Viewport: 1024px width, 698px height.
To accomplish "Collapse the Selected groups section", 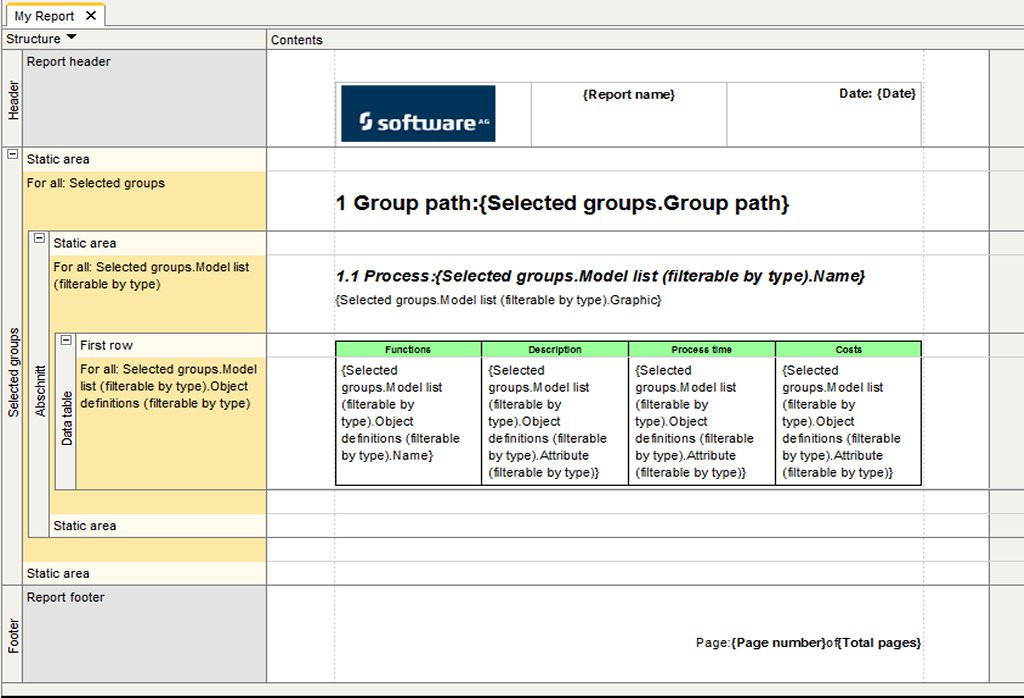I will click(13, 154).
